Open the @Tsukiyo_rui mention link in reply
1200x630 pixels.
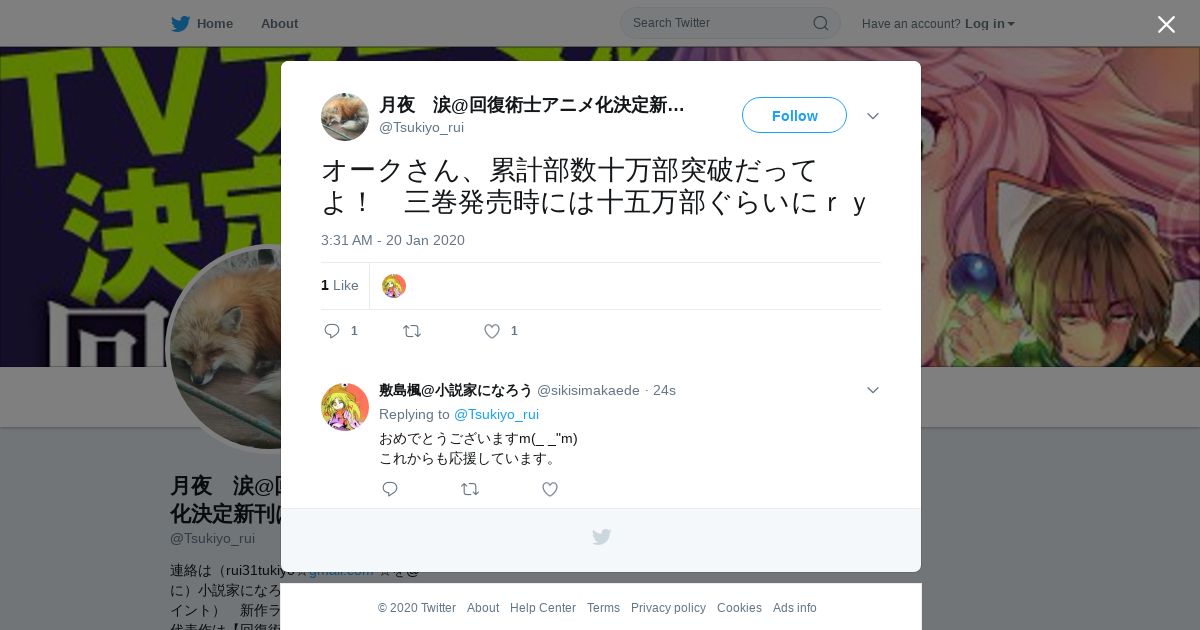[496, 414]
